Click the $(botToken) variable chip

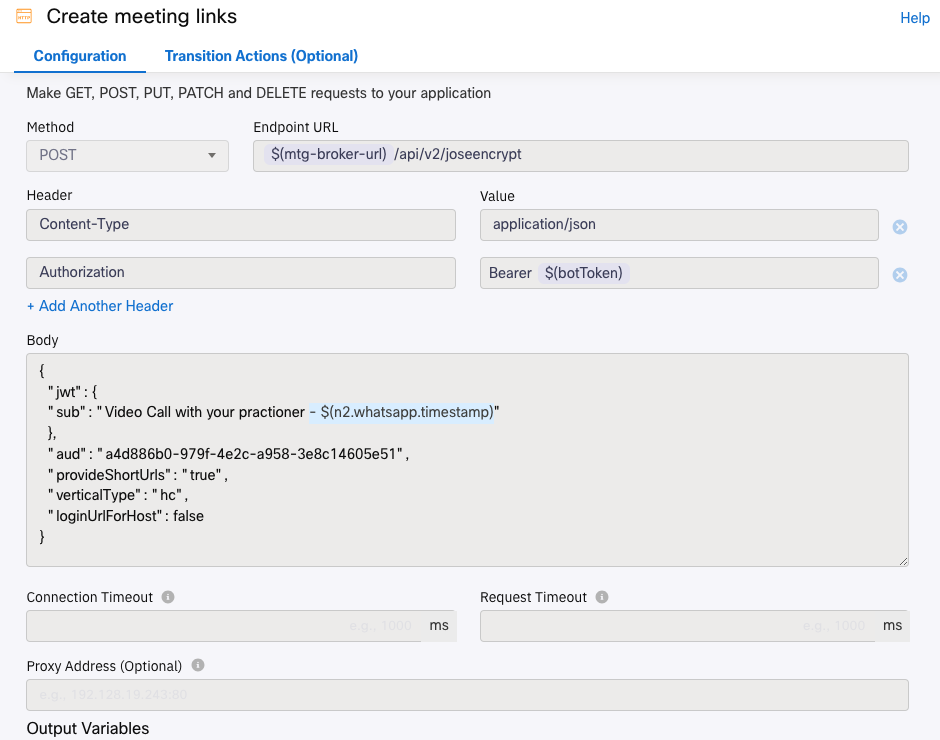[x=583, y=273]
